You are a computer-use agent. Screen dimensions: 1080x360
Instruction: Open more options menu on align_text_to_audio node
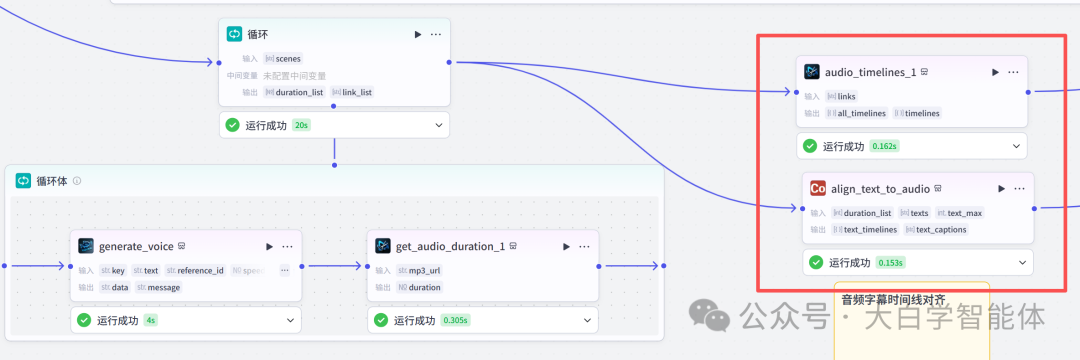tap(1019, 189)
